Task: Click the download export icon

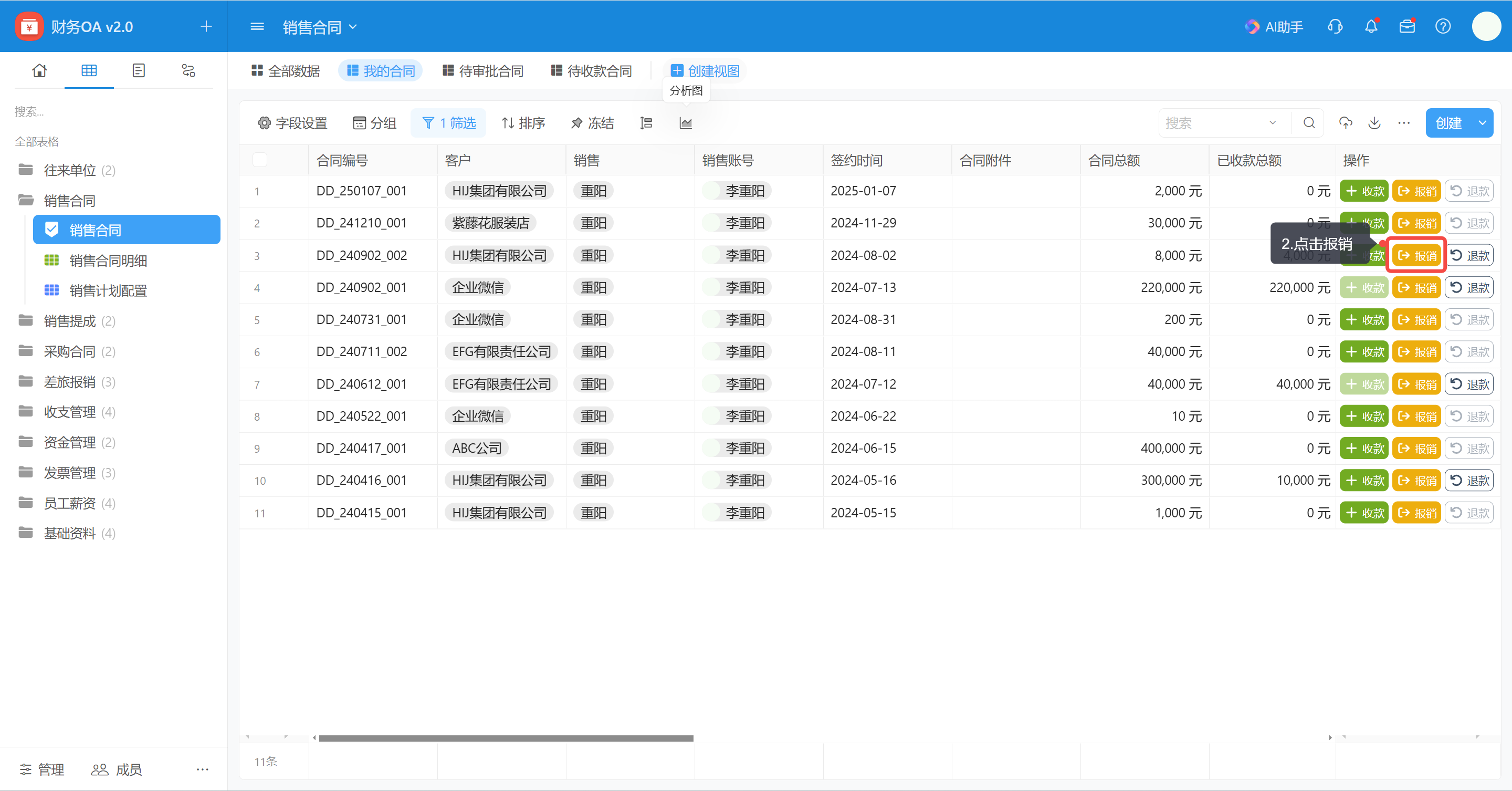Action: point(1374,123)
